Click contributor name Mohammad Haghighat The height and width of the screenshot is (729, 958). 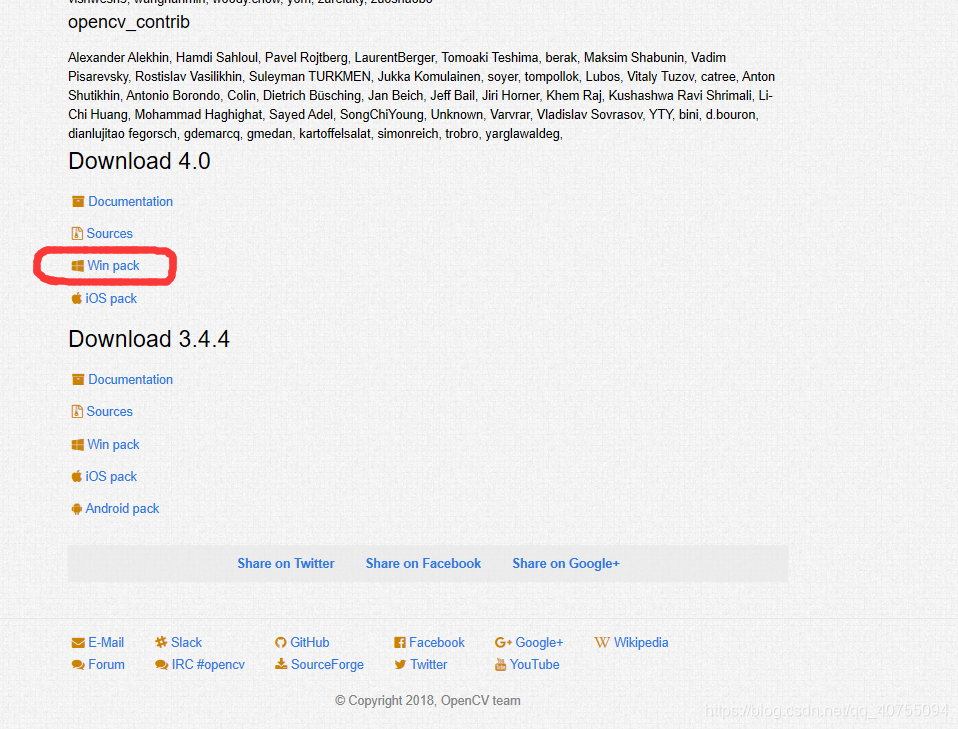[x=199, y=115]
